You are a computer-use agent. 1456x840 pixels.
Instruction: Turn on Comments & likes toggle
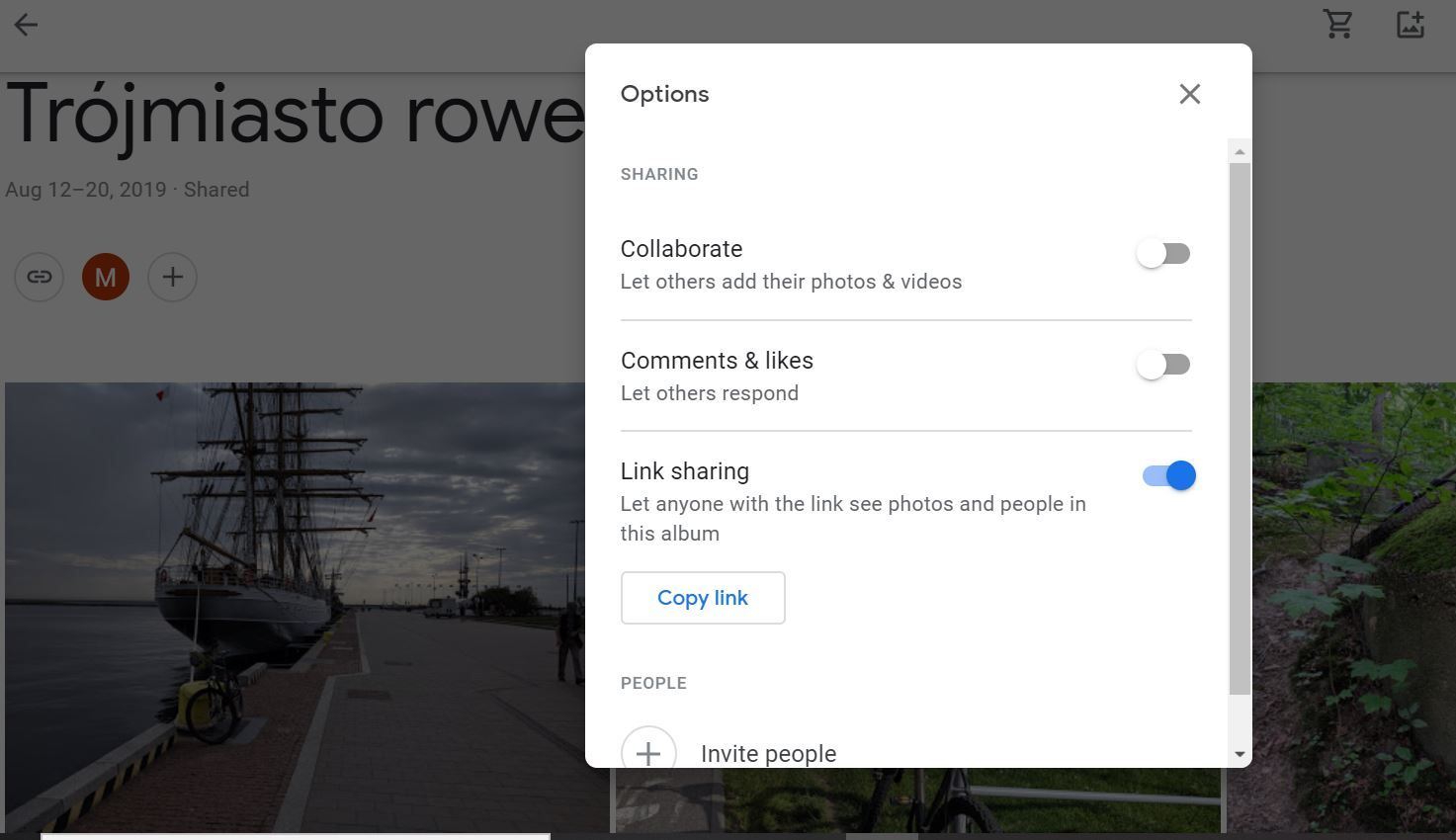pyautogui.click(x=1163, y=365)
